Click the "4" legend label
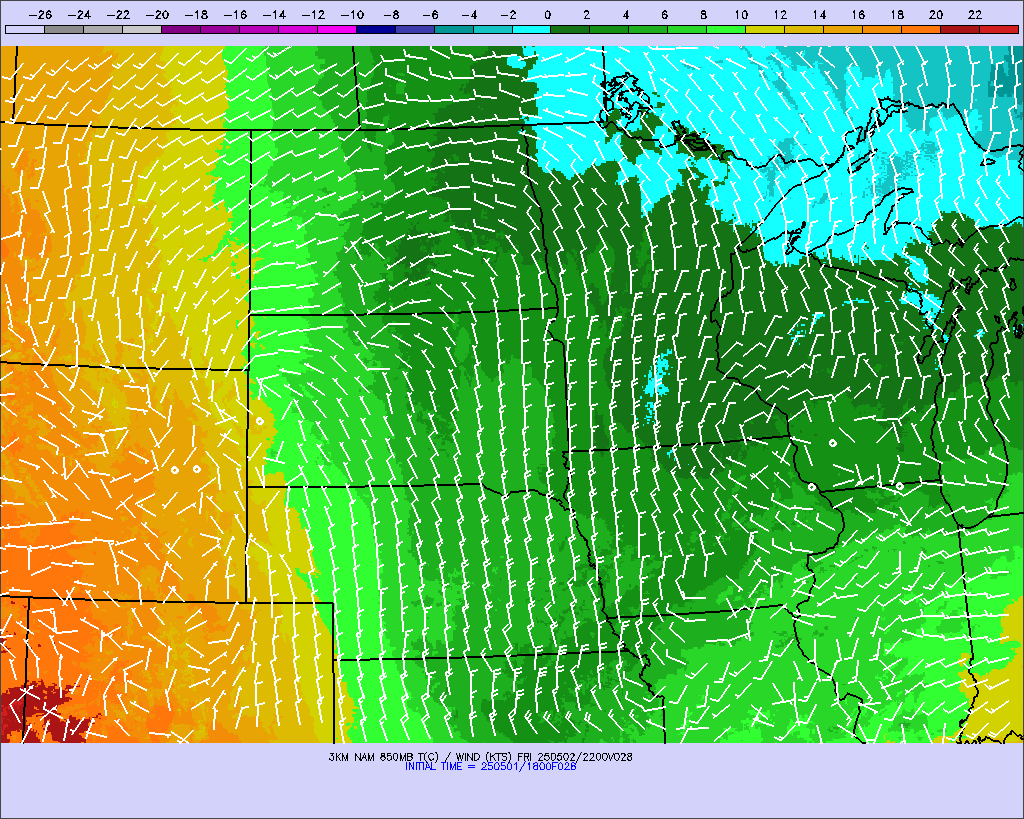 point(626,15)
